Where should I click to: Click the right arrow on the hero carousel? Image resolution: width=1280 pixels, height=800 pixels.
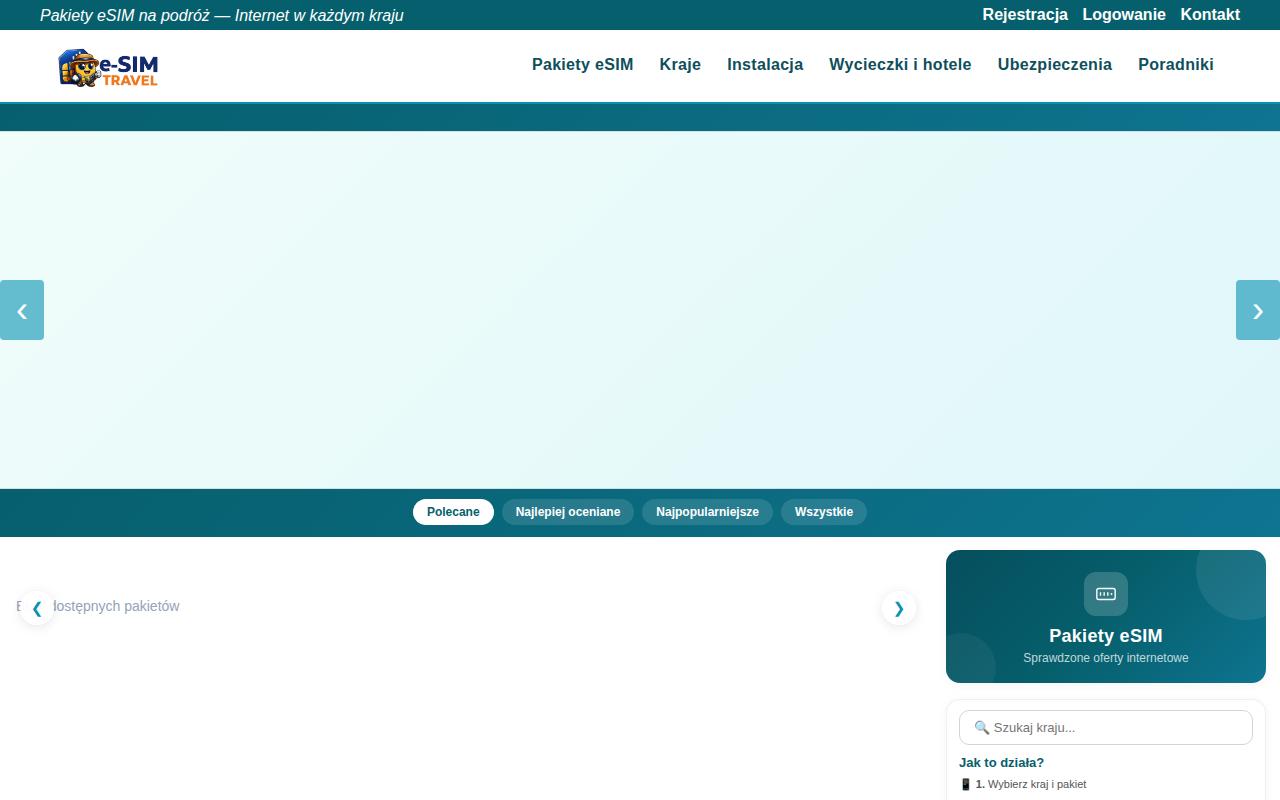click(1257, 310)
